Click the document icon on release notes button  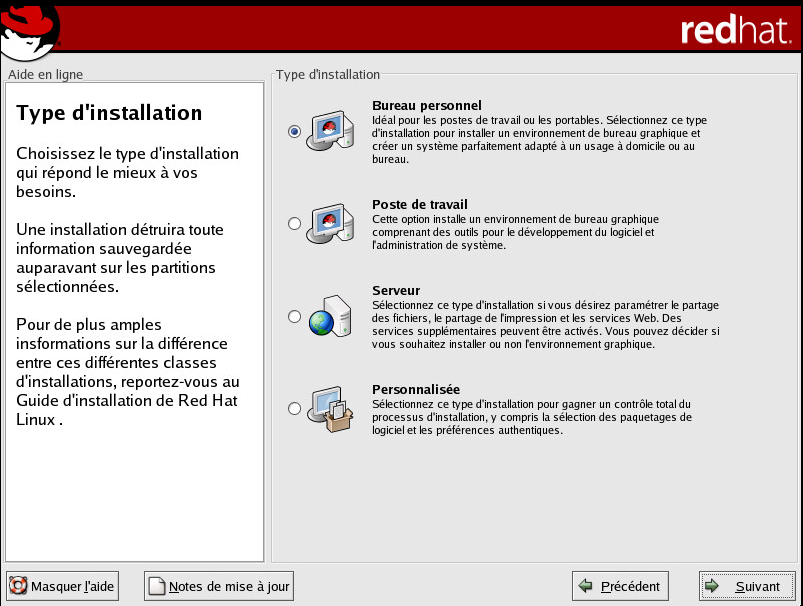(x=157, y=586)
